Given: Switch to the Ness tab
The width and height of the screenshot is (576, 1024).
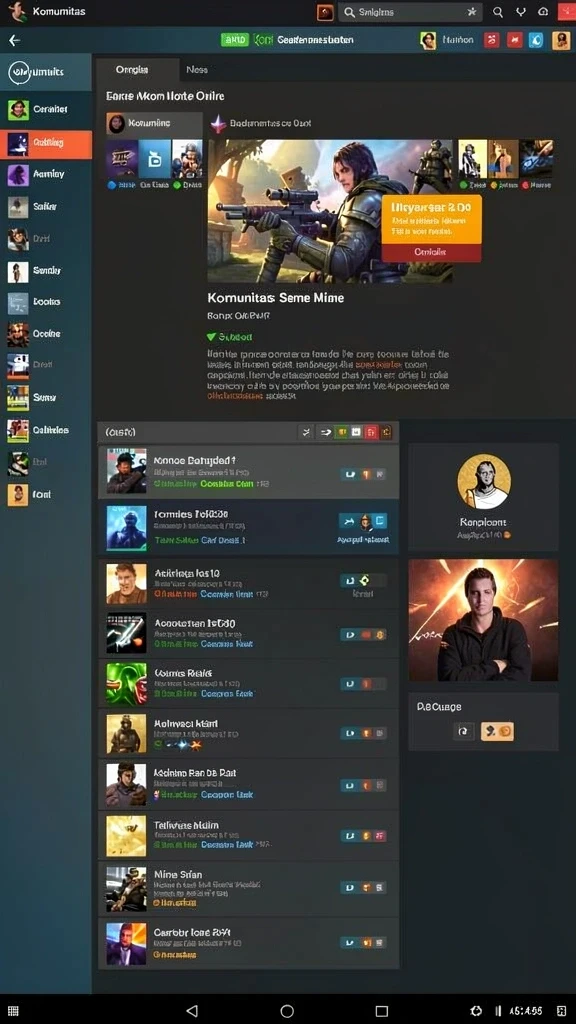Looking at the screenshot, I should [x=197, y=69].
